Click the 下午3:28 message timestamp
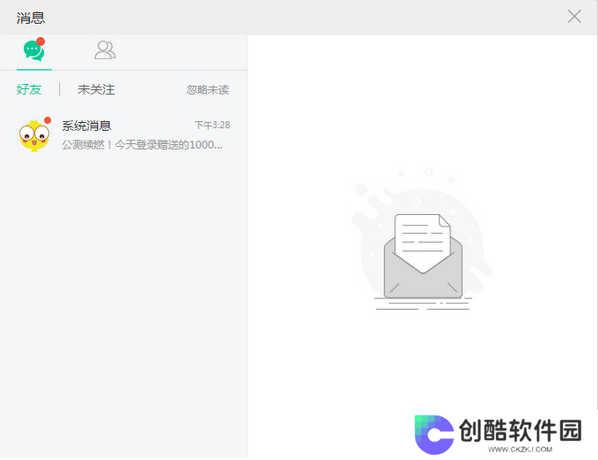 (x=212, y=125)
